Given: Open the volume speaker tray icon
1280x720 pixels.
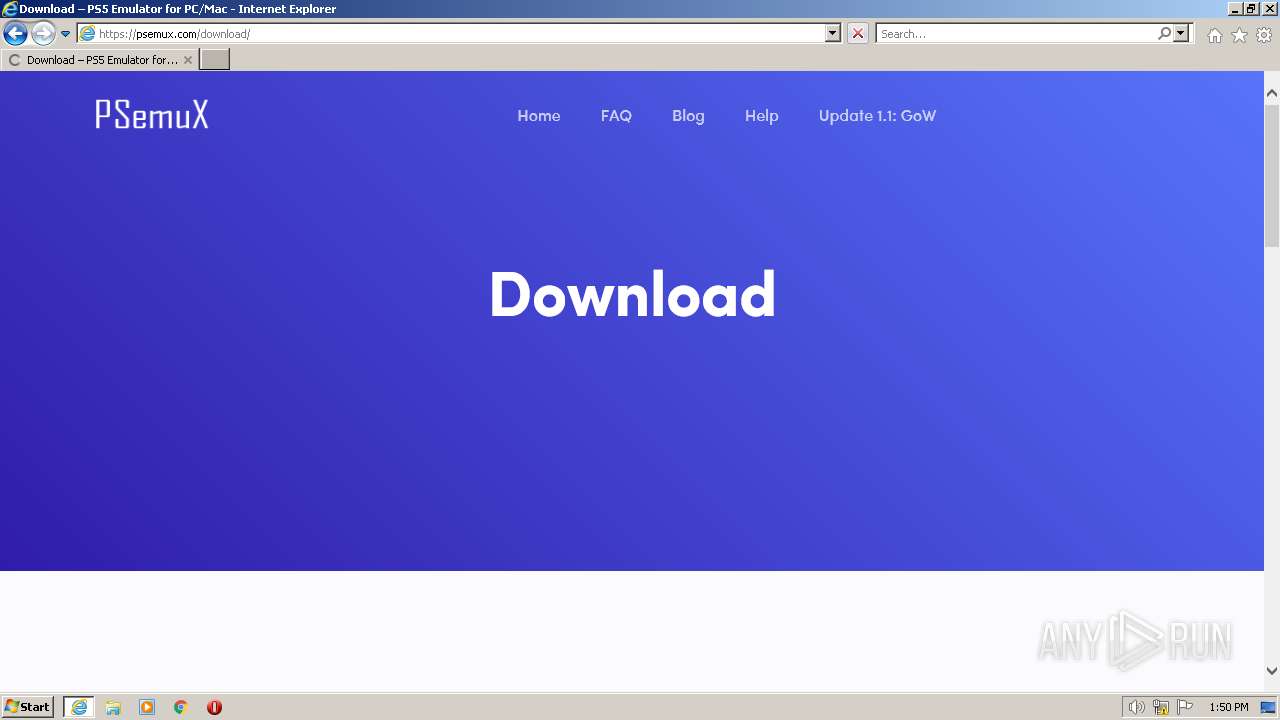Looking at the screenshot, I should point(1136,707).
